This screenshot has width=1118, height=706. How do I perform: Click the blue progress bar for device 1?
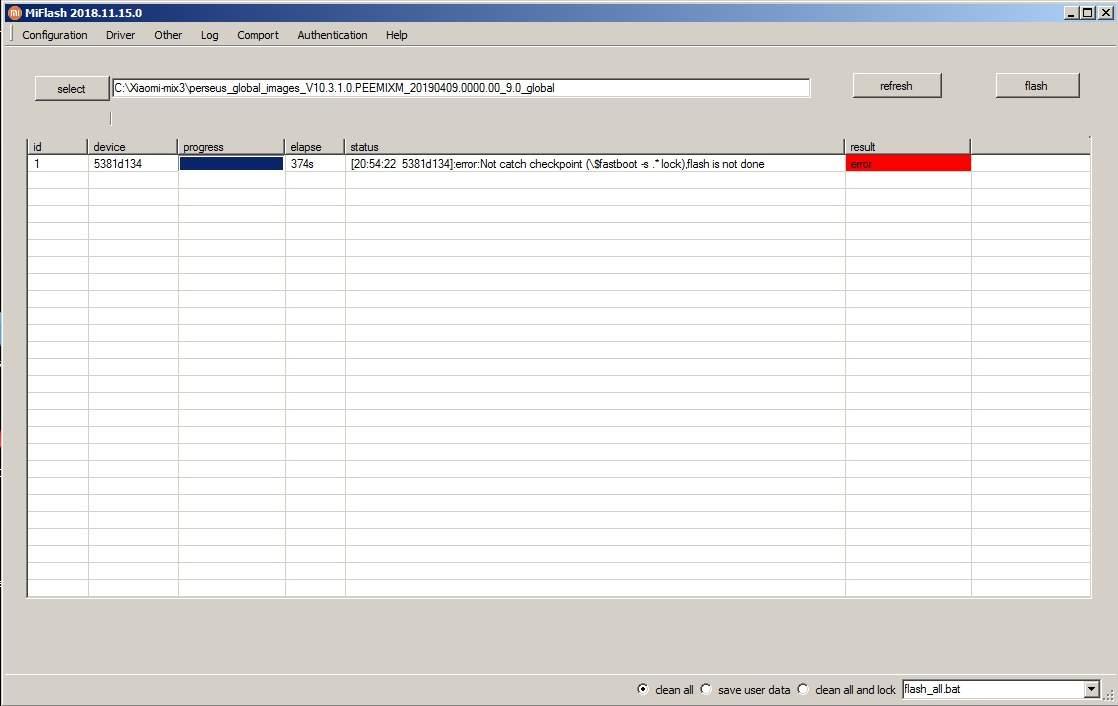pos(231,164)
